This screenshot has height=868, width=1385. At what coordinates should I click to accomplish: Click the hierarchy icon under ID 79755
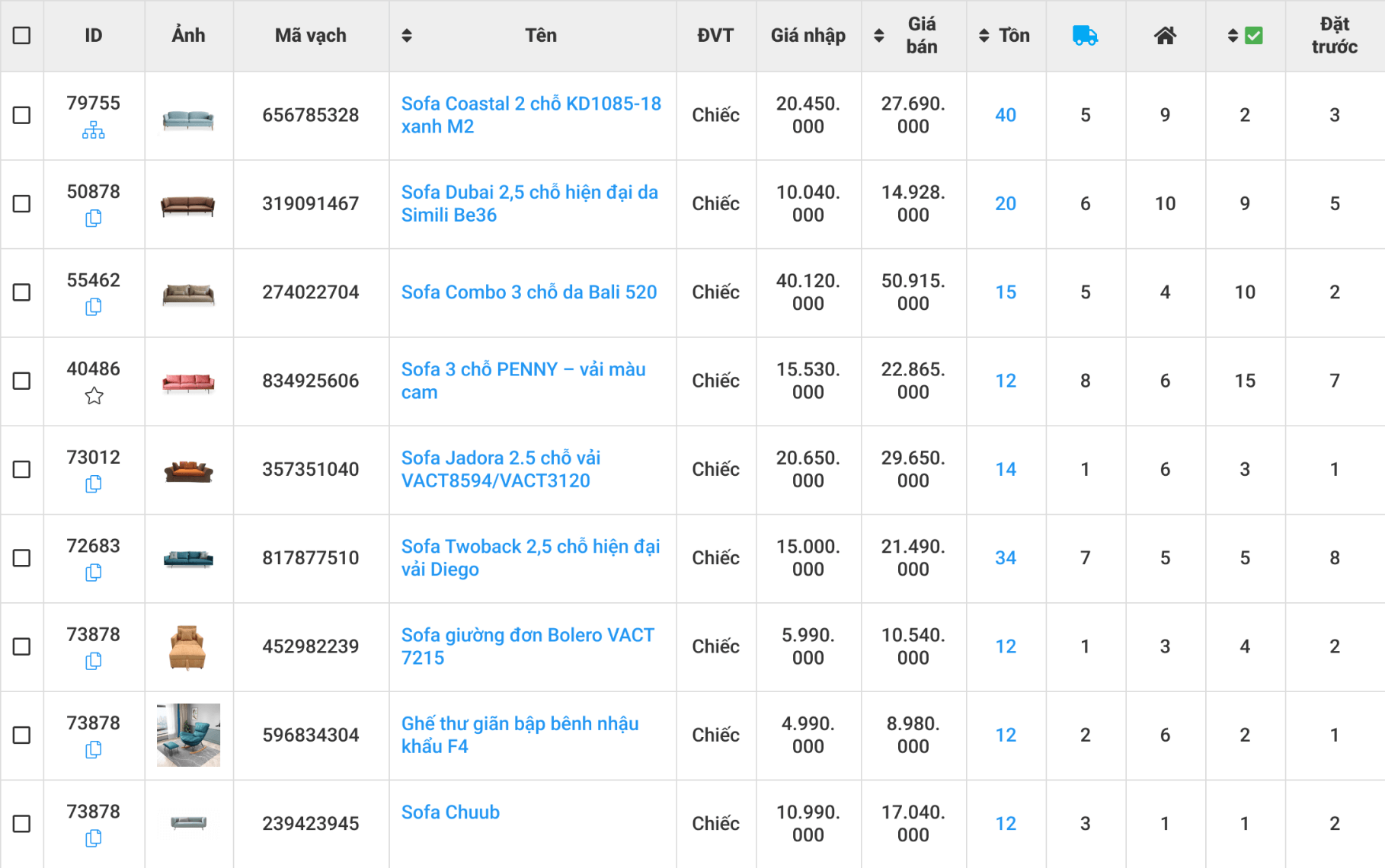(93, 132)
